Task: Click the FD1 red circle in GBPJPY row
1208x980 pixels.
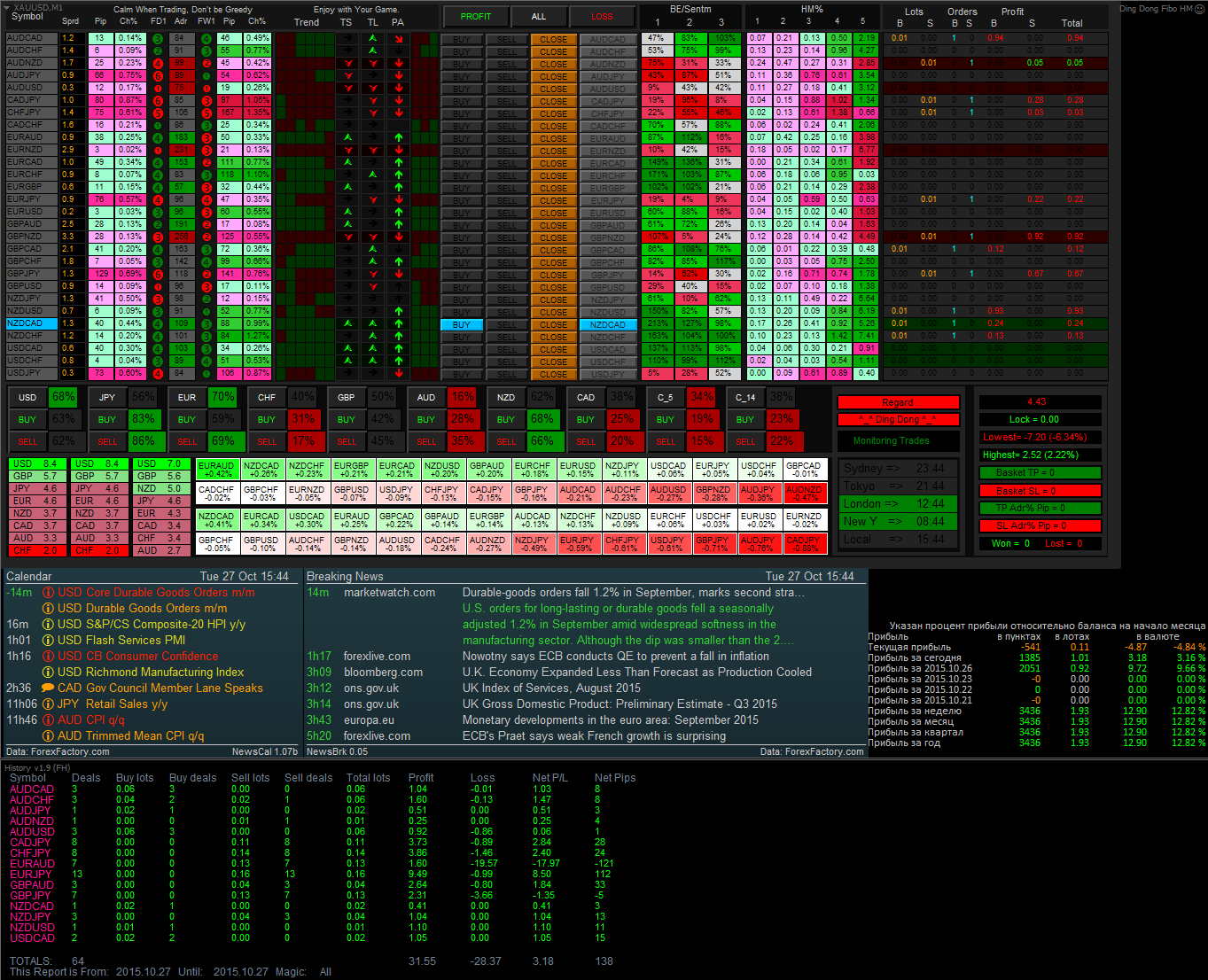Action: point(158,275)
